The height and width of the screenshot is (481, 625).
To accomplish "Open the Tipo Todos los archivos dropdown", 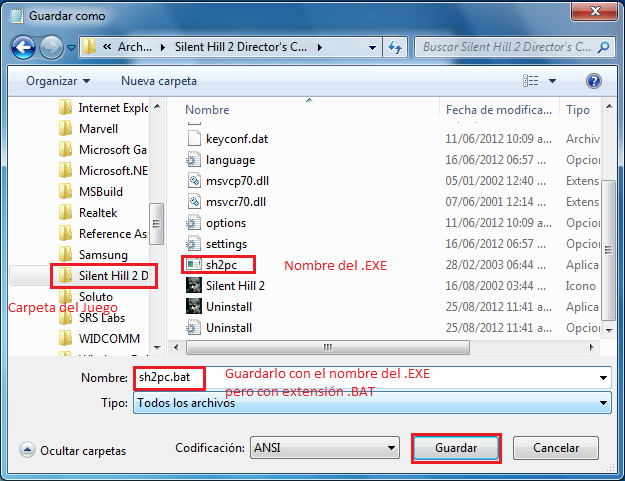I will (372, 403).
